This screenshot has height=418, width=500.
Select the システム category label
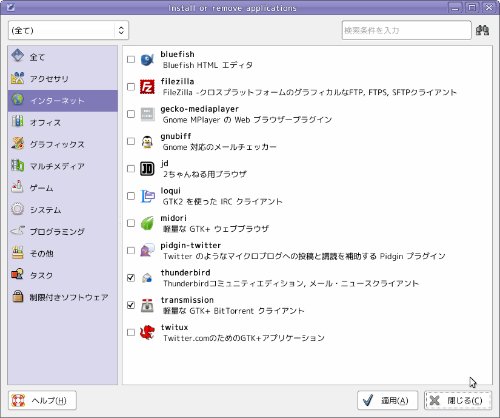(45, 210)
